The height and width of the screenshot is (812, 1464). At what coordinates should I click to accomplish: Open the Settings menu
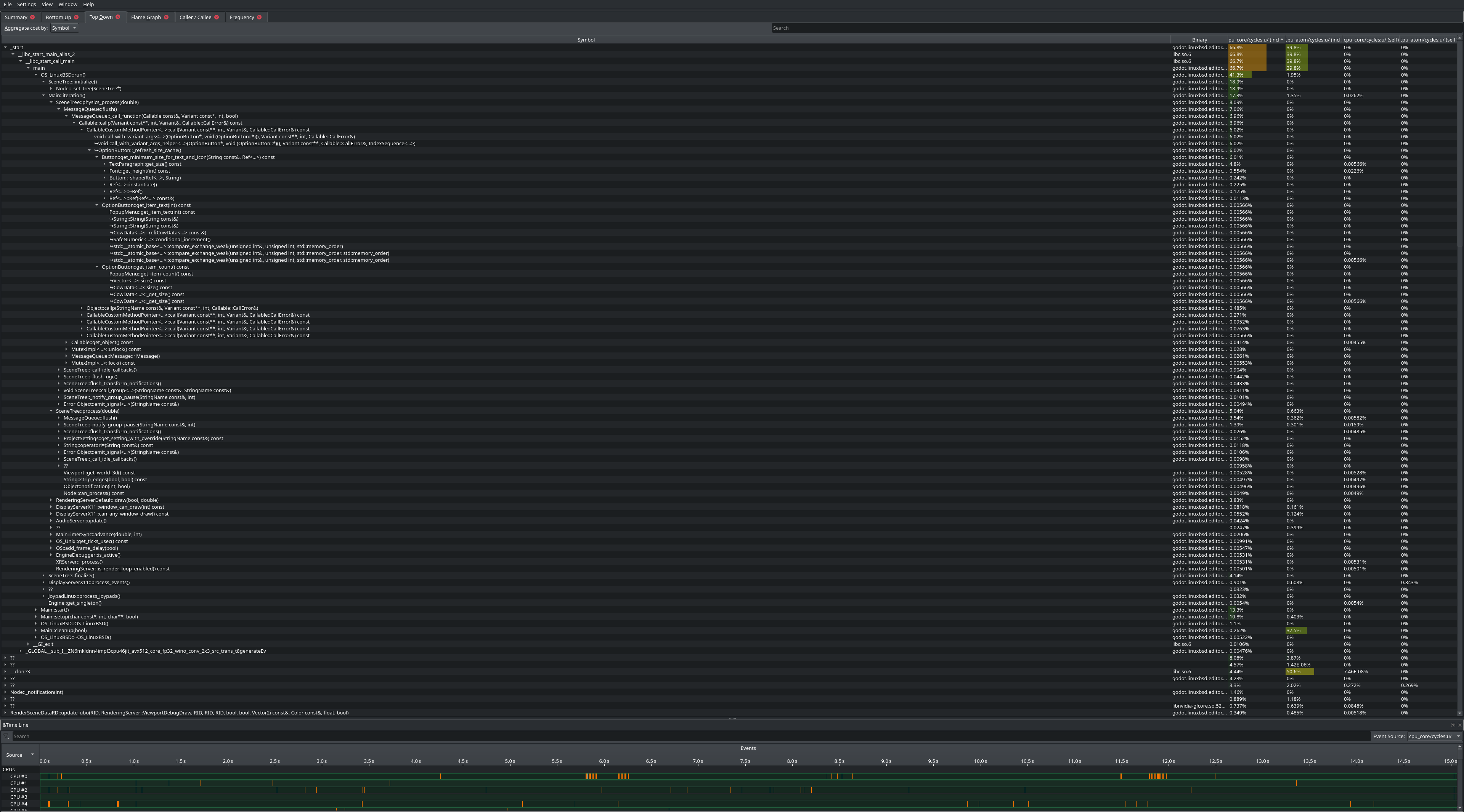point(26,5)
